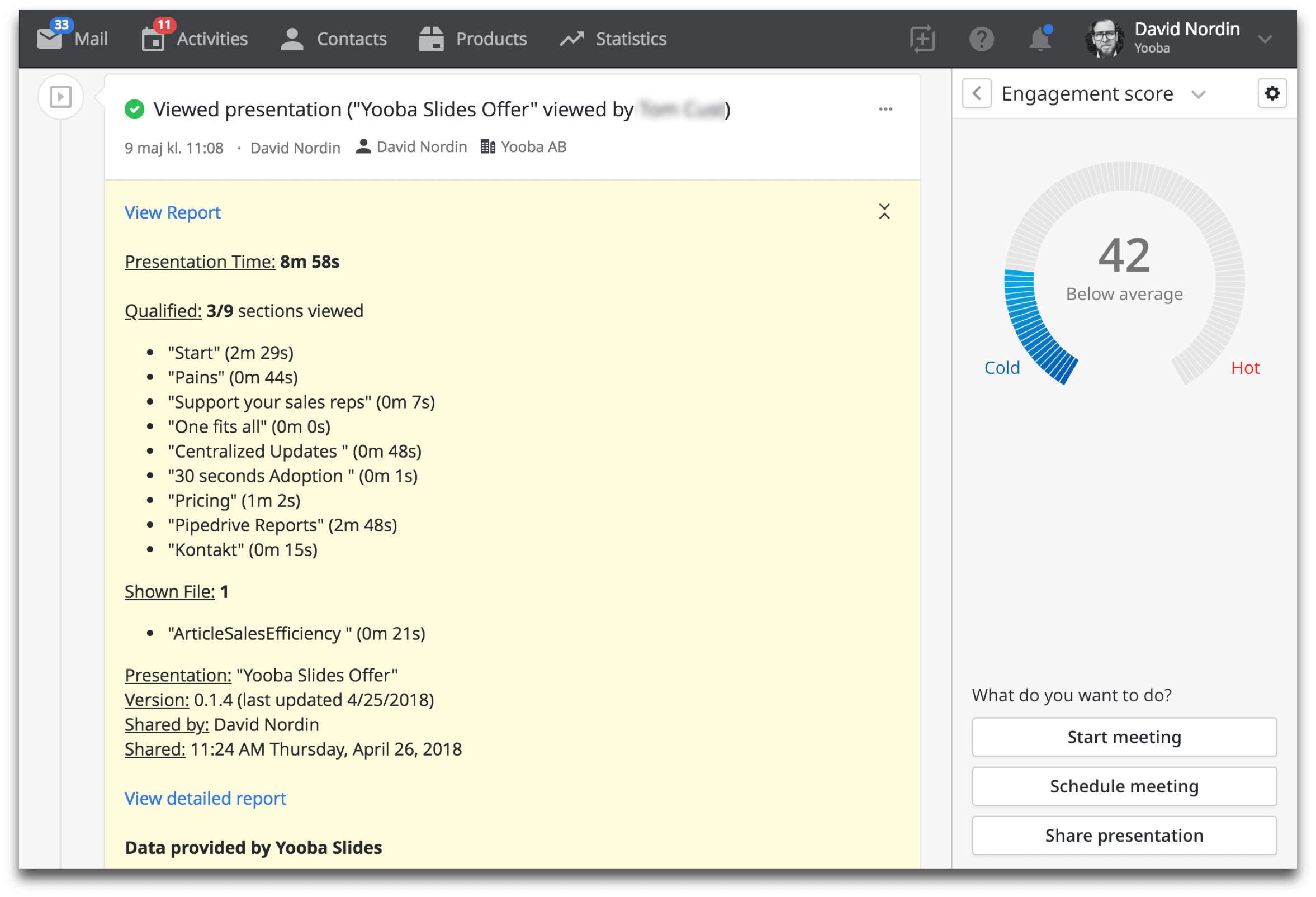The image size is (1316, 897).
Task: Click the Schedule meeting button
Action: (x=1124, y=786)
